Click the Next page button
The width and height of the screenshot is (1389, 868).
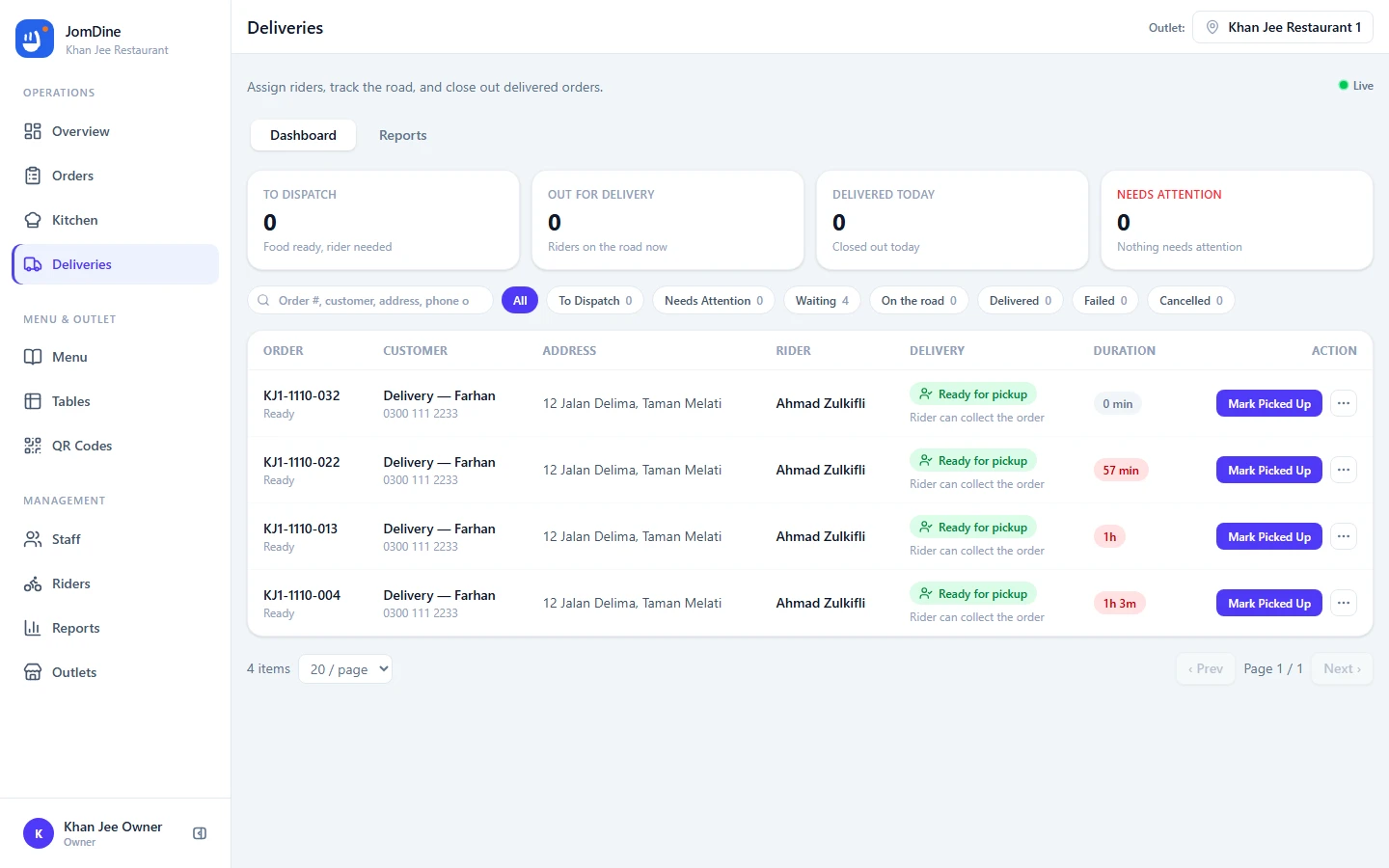click(x=1342, y=668)
